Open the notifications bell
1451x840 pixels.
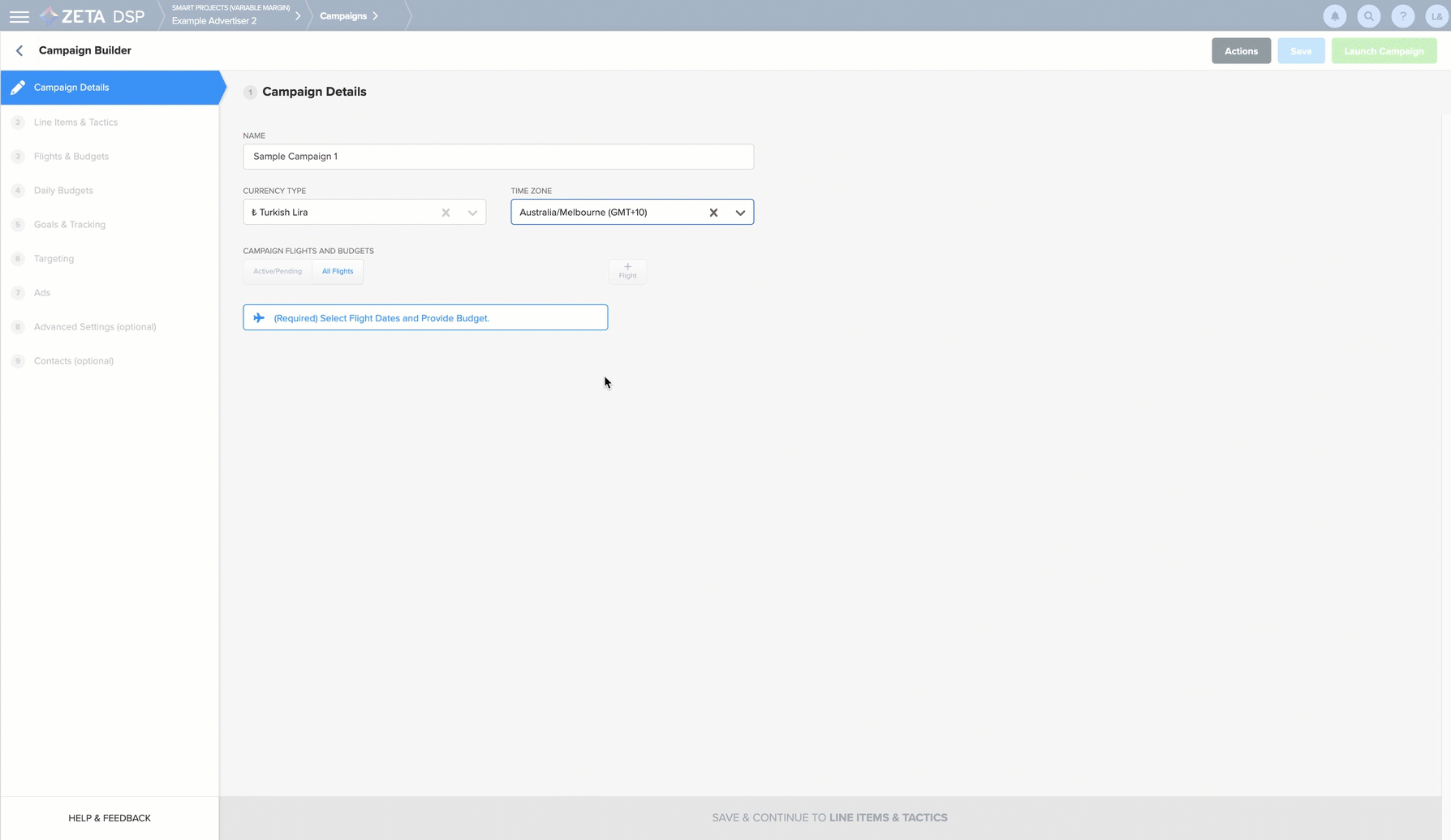(x=1334, y=16)
